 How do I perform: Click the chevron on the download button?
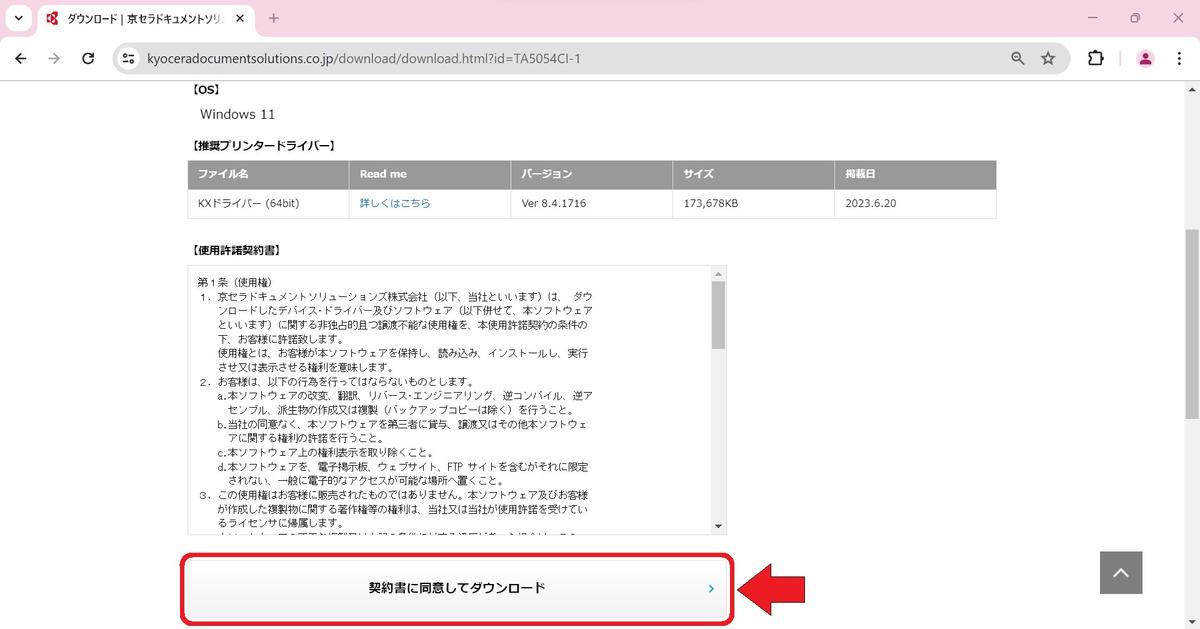[x=711, y=589]
